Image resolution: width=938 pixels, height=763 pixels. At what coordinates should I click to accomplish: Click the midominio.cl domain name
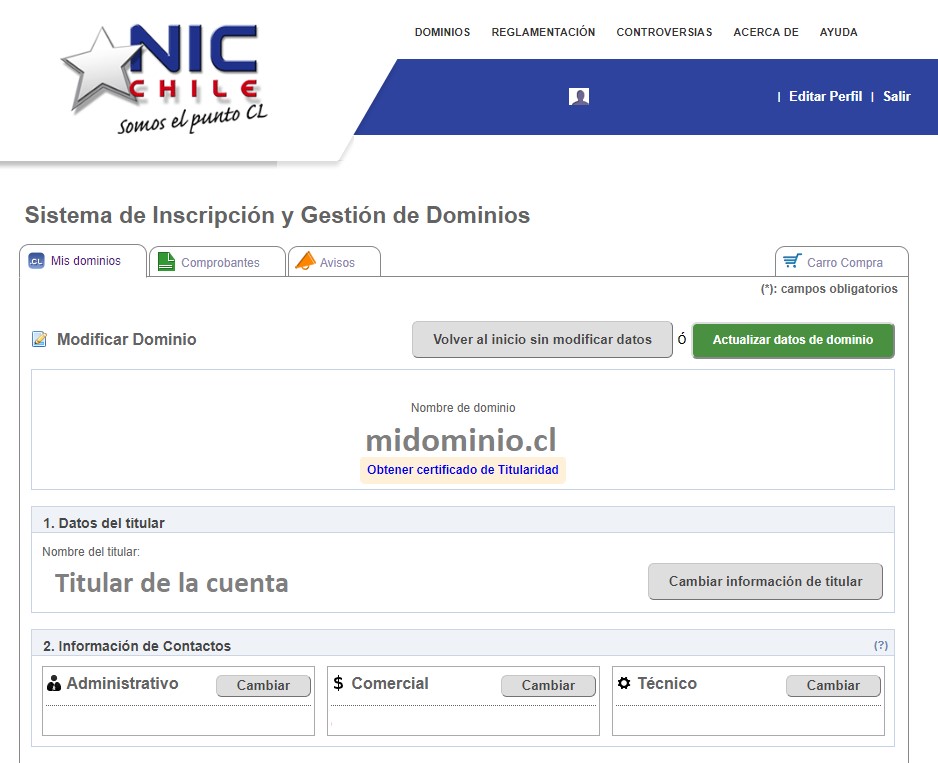(461, 440)
